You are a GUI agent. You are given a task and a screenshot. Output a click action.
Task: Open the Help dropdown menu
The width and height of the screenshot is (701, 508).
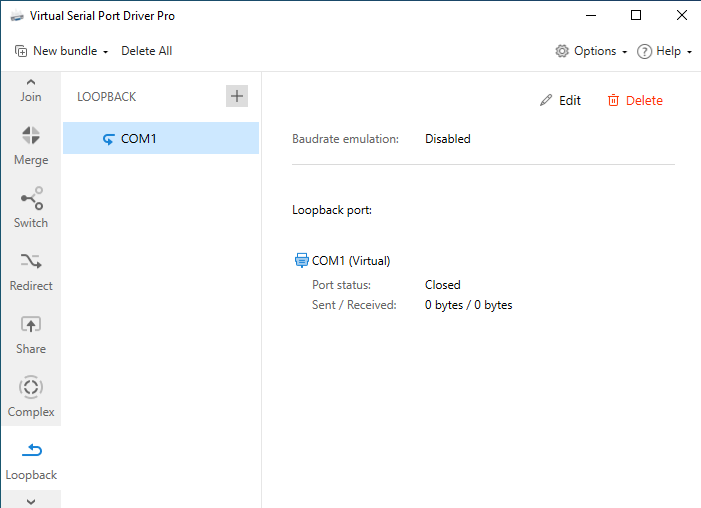[664, 51]
